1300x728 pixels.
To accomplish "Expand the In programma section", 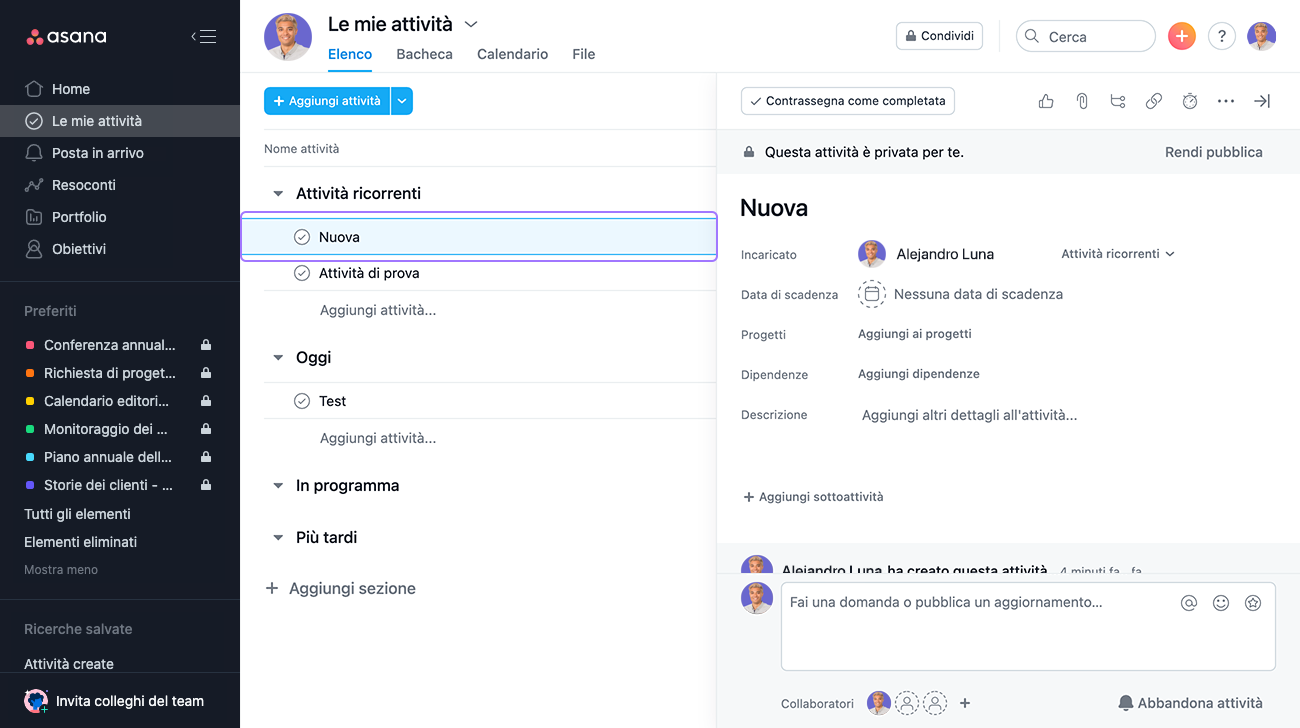I will (278, 485).
